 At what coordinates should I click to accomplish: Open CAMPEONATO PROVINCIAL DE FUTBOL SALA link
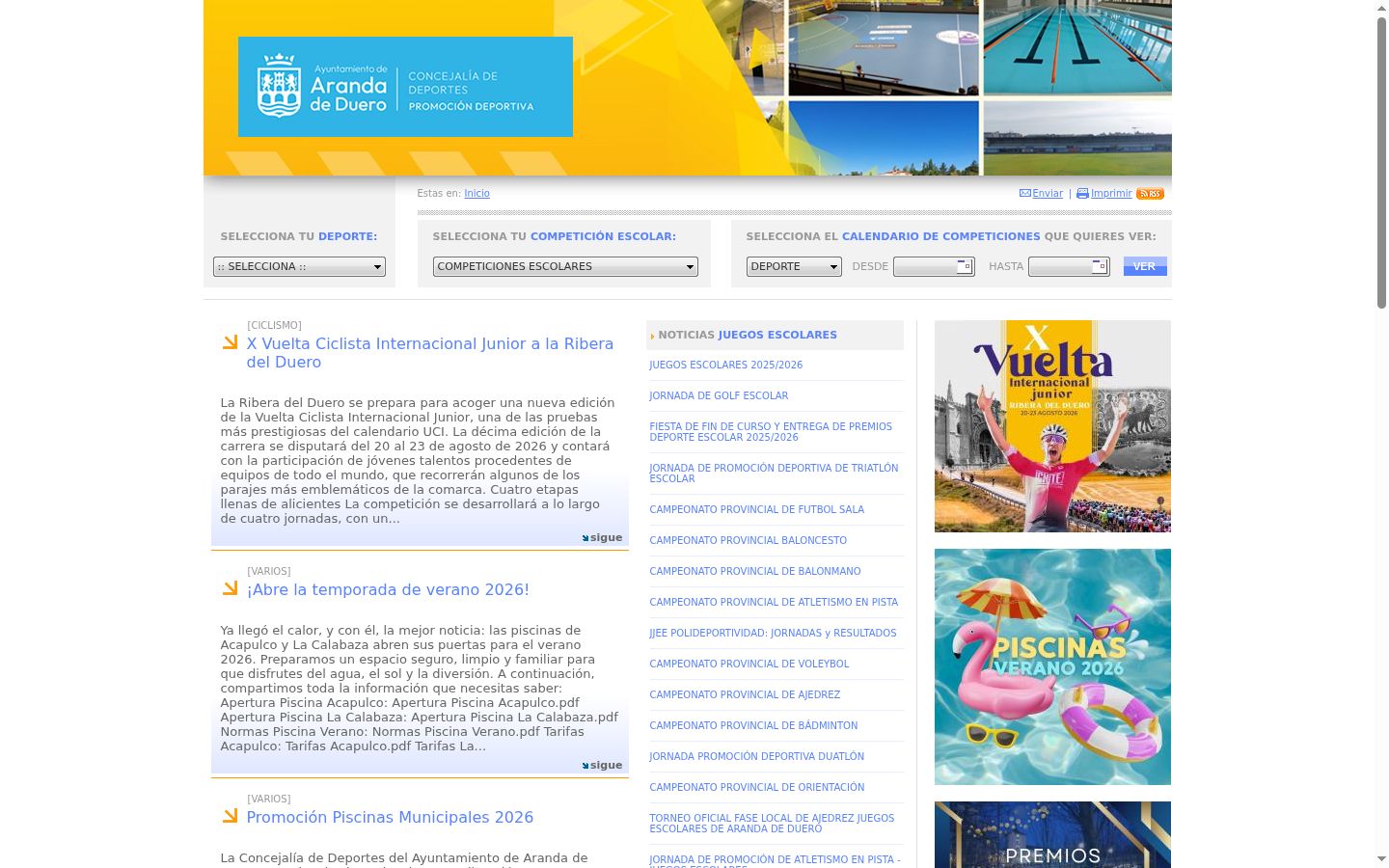click(x=756, y=510)
